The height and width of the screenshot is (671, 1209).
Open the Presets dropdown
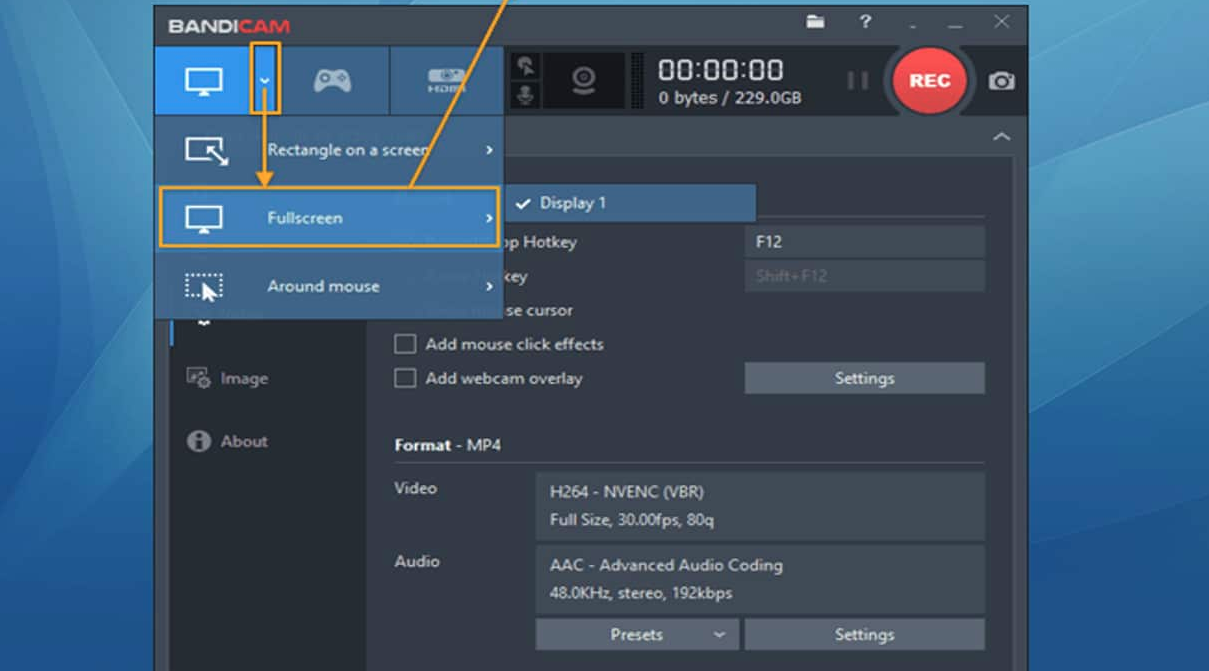[637, 634]
